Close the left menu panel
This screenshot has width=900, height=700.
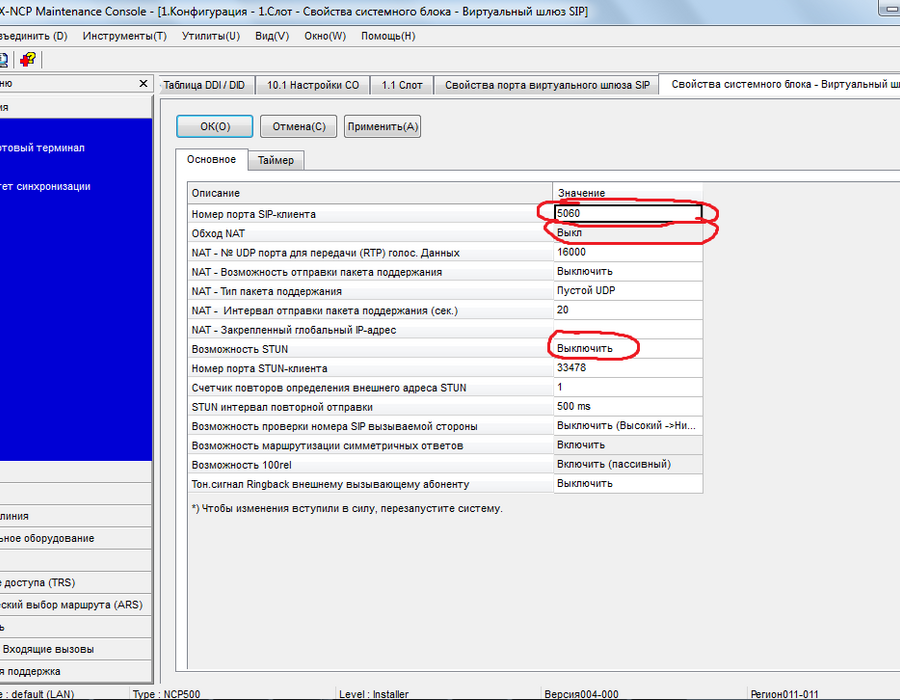point(143,84)
